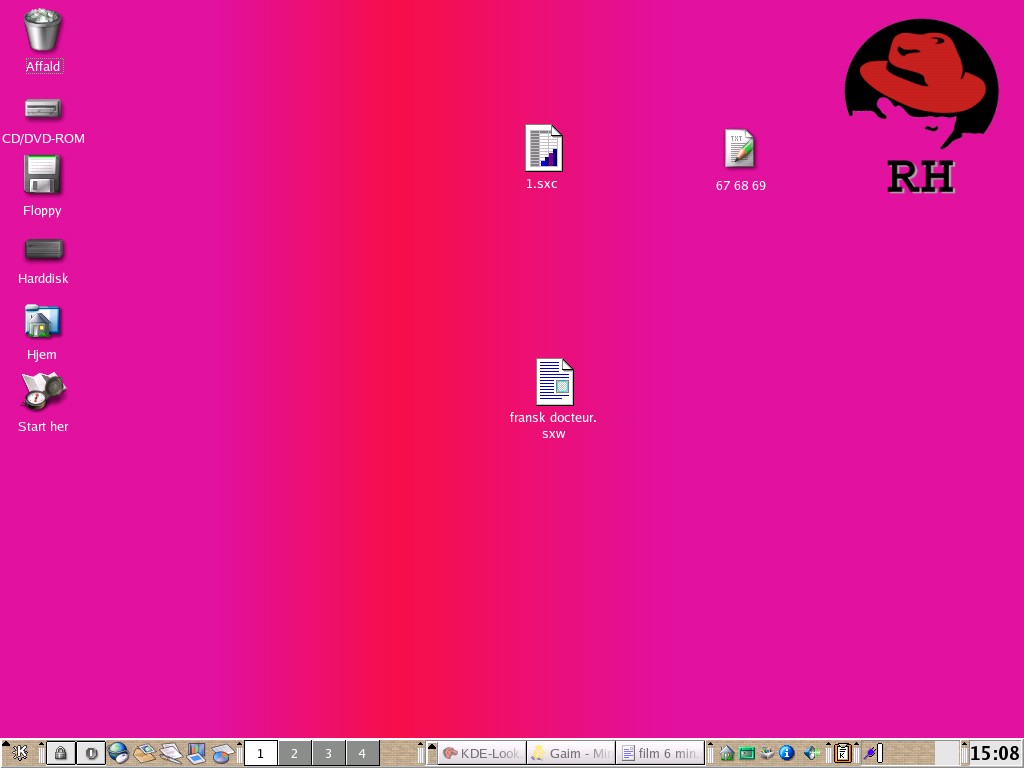This screenshot has height=768, width=1024.
Task: Click the fransk docteur.sxw file name label
Action: click(553, 425)
